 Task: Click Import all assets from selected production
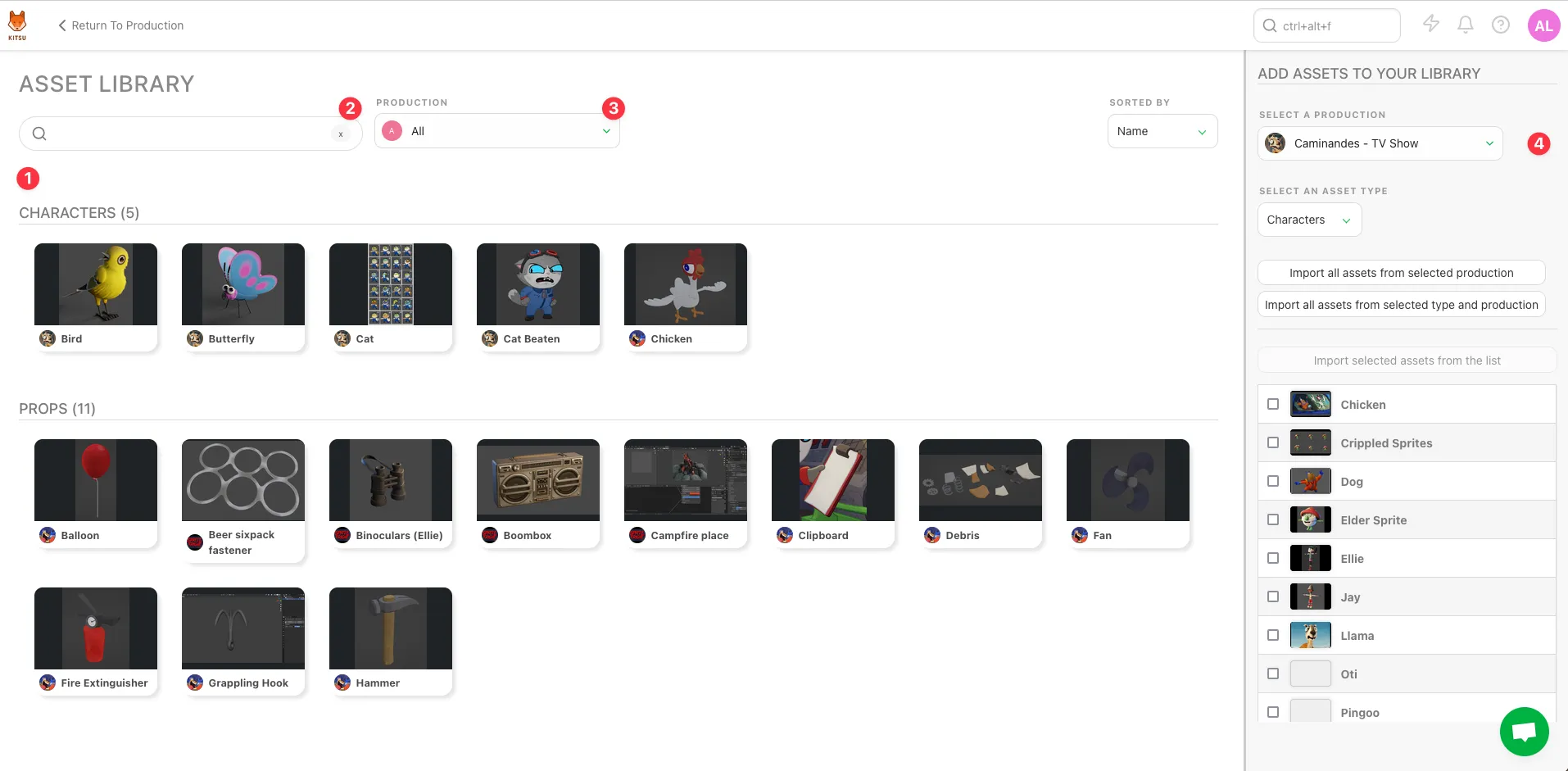1402,273
